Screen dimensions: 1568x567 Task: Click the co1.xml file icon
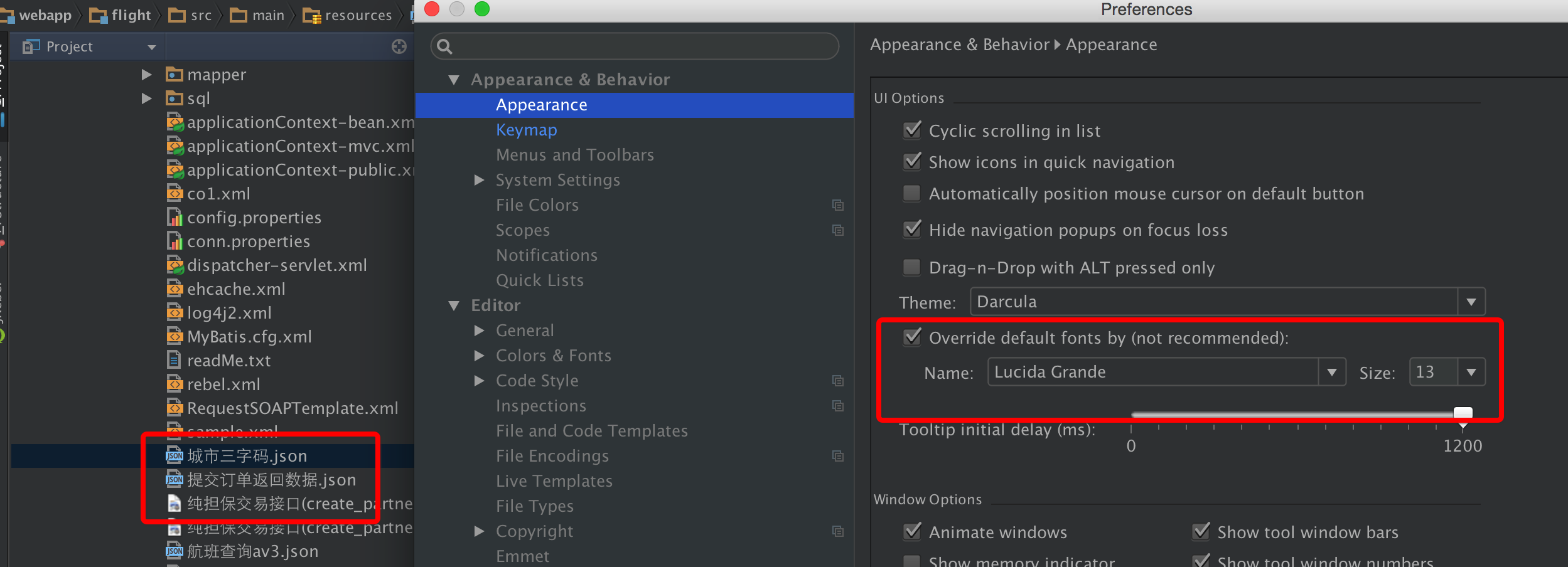[x=175, y=194]
